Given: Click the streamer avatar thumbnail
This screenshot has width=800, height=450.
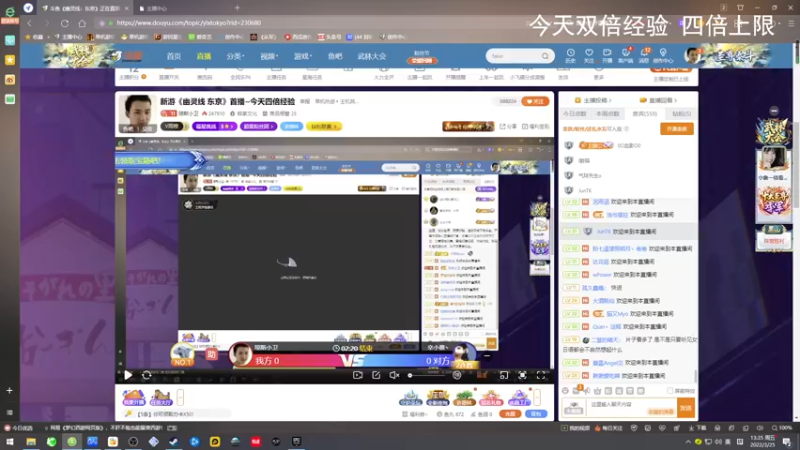Looking at the screenshot, I should point(138,113).
